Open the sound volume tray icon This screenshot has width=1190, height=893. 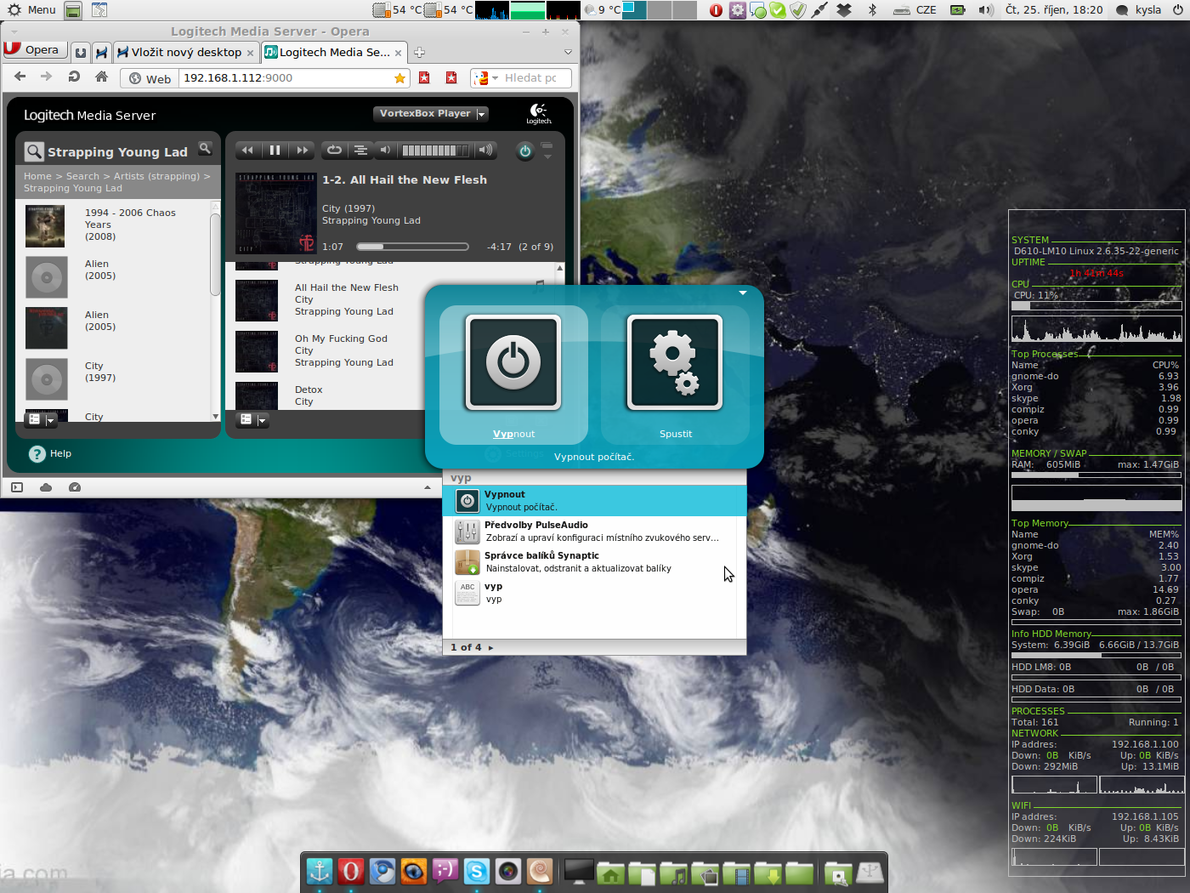coord(985,10)
